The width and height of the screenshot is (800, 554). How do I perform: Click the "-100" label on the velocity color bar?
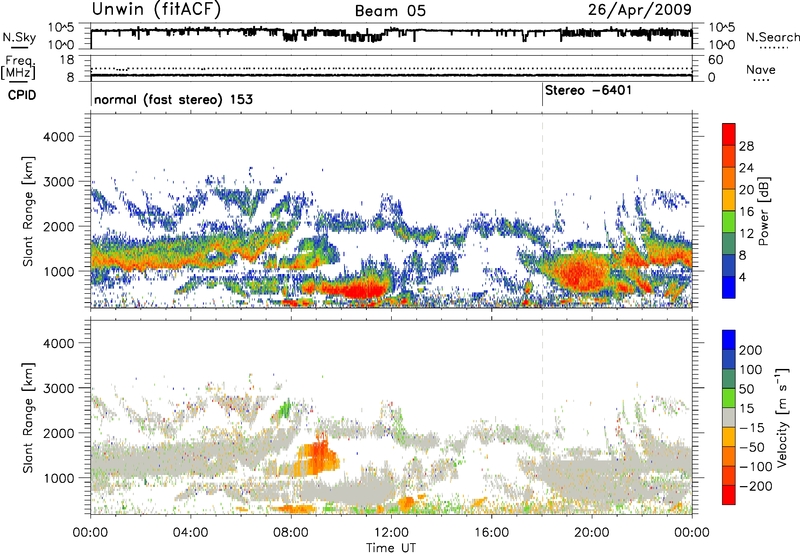[x=755, y=467]
